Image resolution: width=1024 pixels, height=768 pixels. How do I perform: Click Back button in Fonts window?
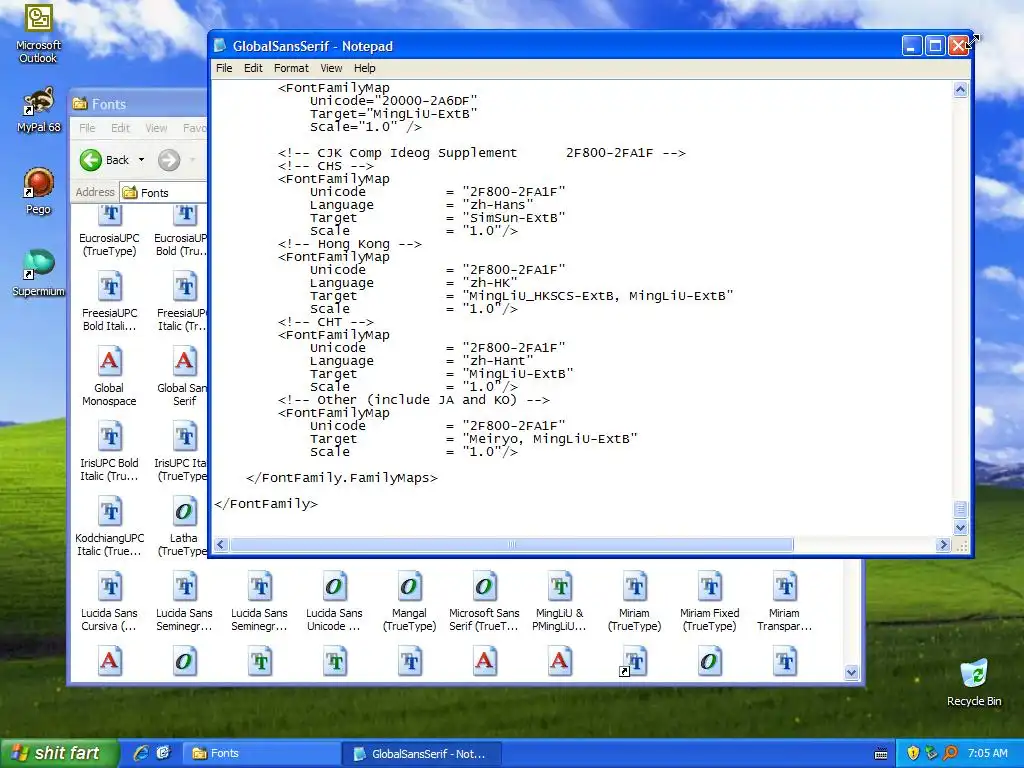coord(104,160)
